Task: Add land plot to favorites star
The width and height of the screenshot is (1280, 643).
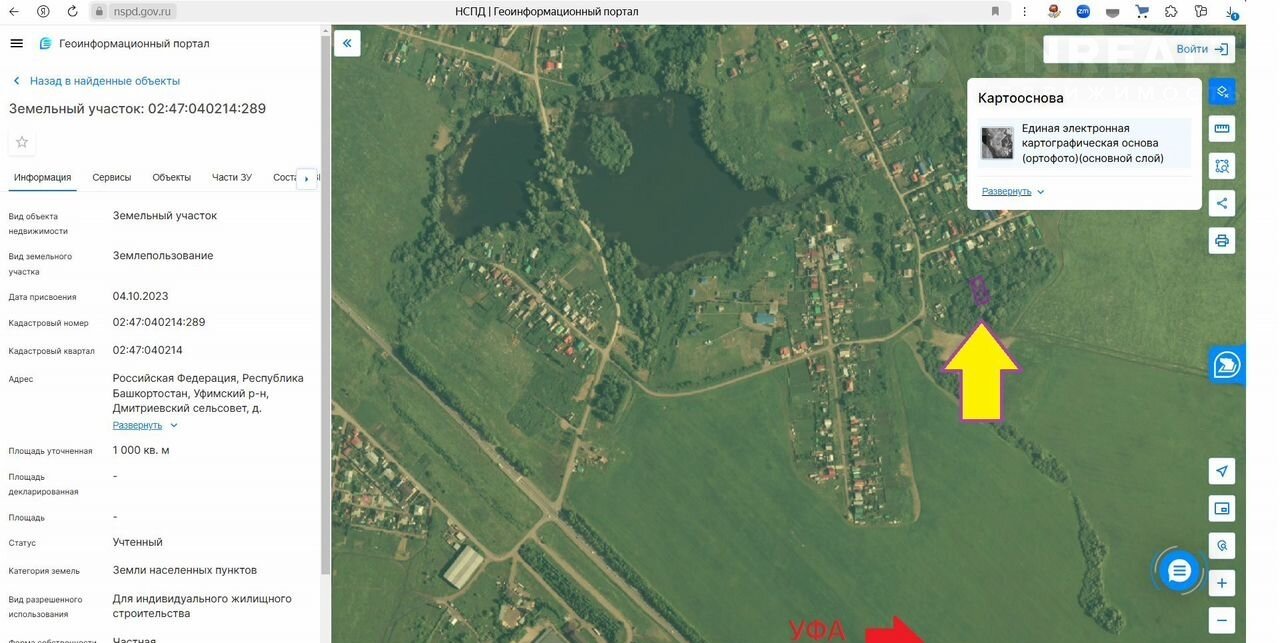Action: (x=22, y=142)
